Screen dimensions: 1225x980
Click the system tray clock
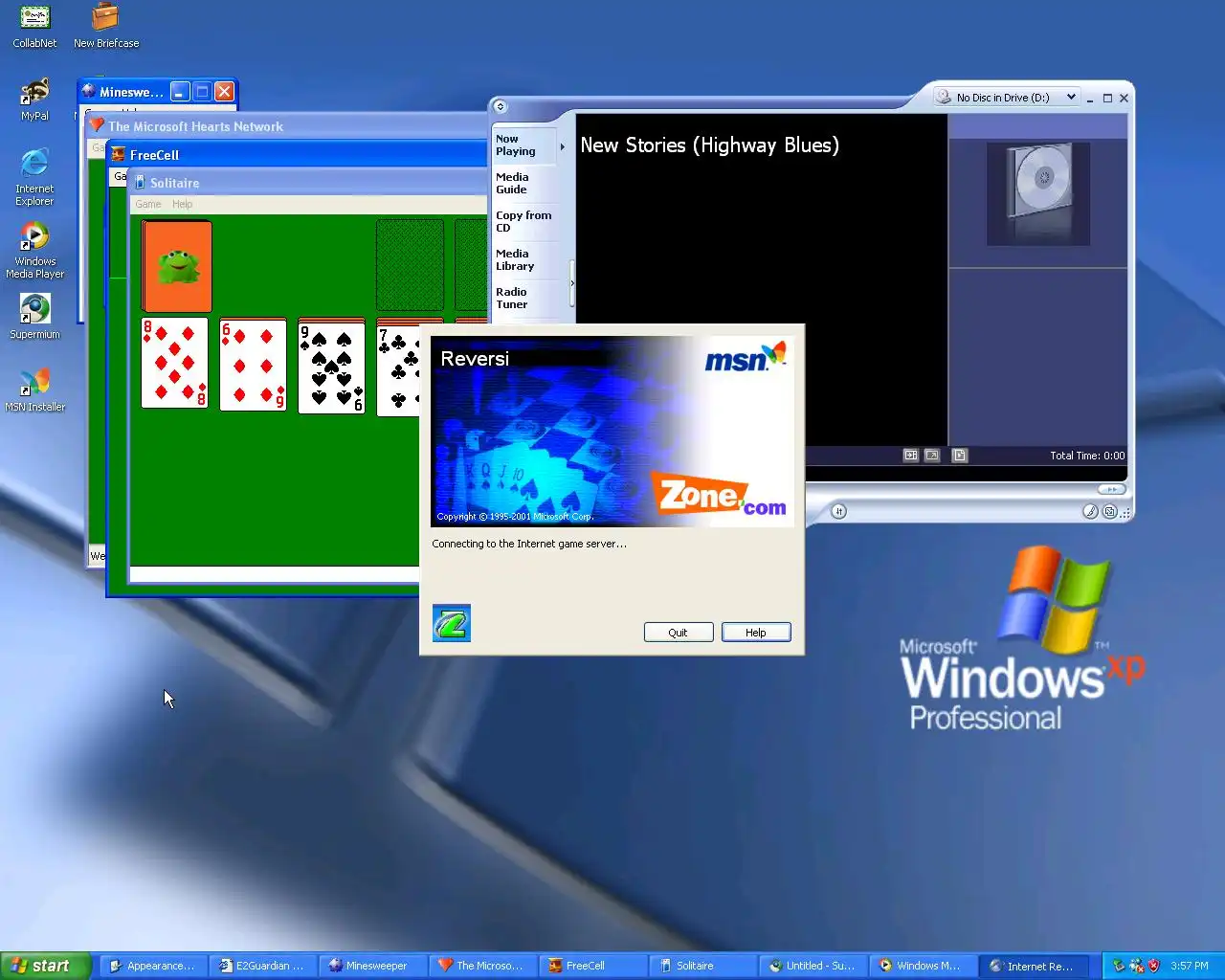1190,967
